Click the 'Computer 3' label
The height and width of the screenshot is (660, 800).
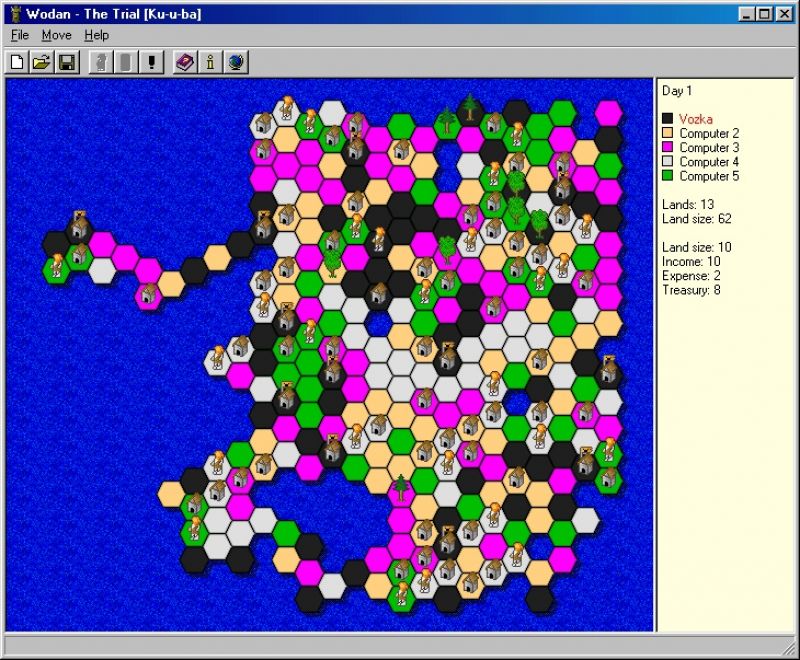(x=709, y=148)
